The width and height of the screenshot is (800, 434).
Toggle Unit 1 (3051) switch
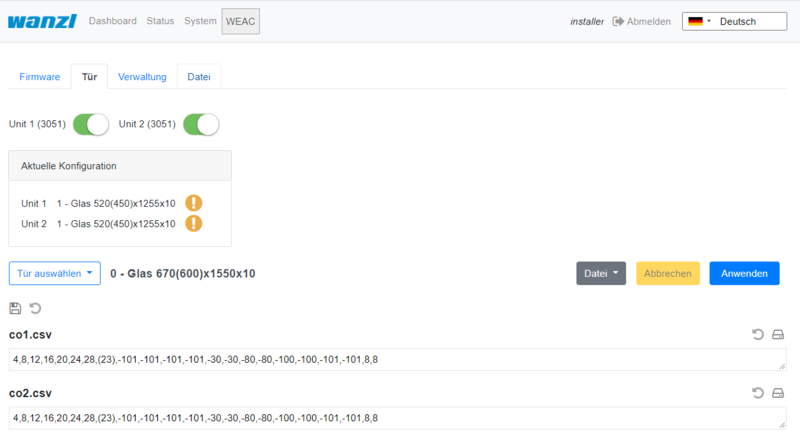[x=90, y=124]
